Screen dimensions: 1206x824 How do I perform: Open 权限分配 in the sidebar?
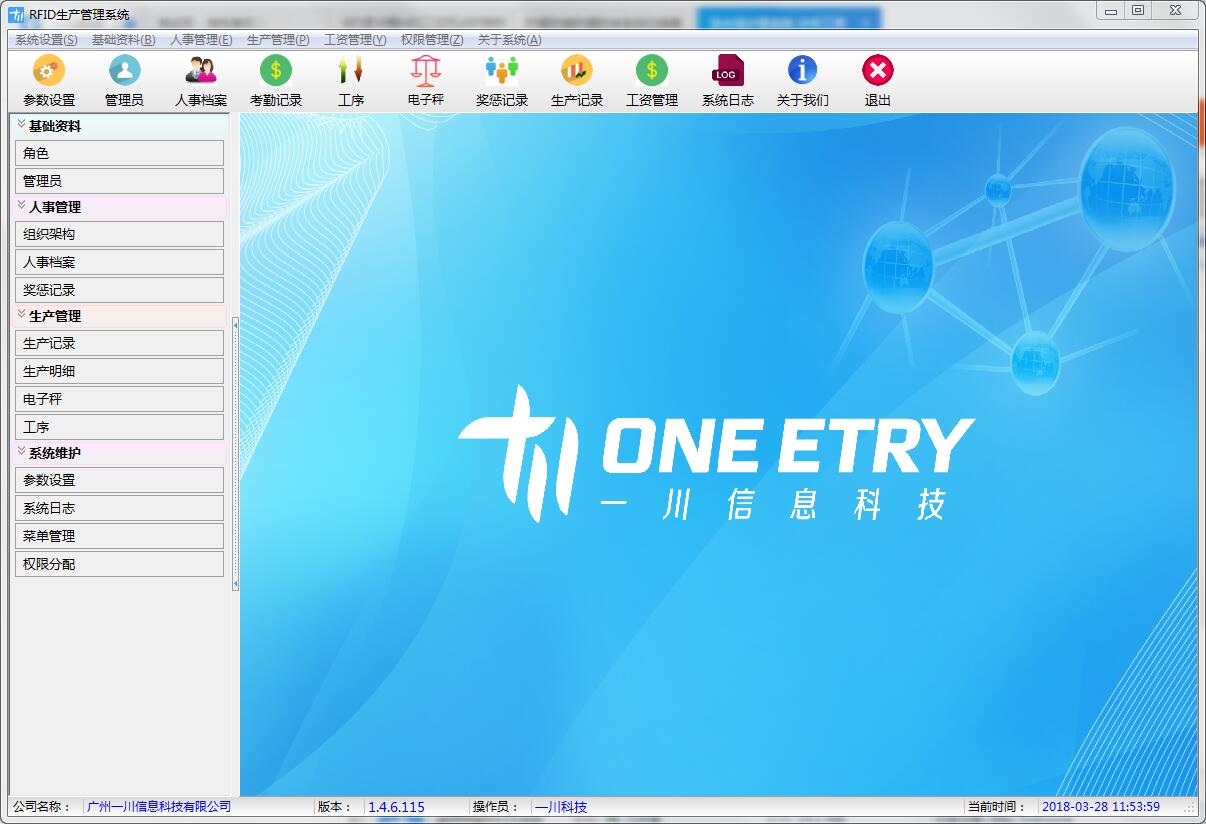(x=119, y=564)
